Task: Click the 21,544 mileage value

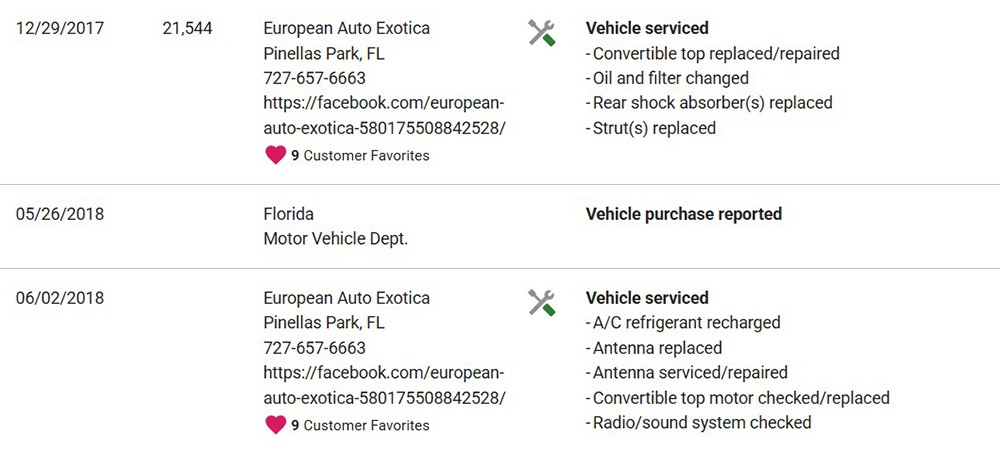Action: [x=188, y=29]
